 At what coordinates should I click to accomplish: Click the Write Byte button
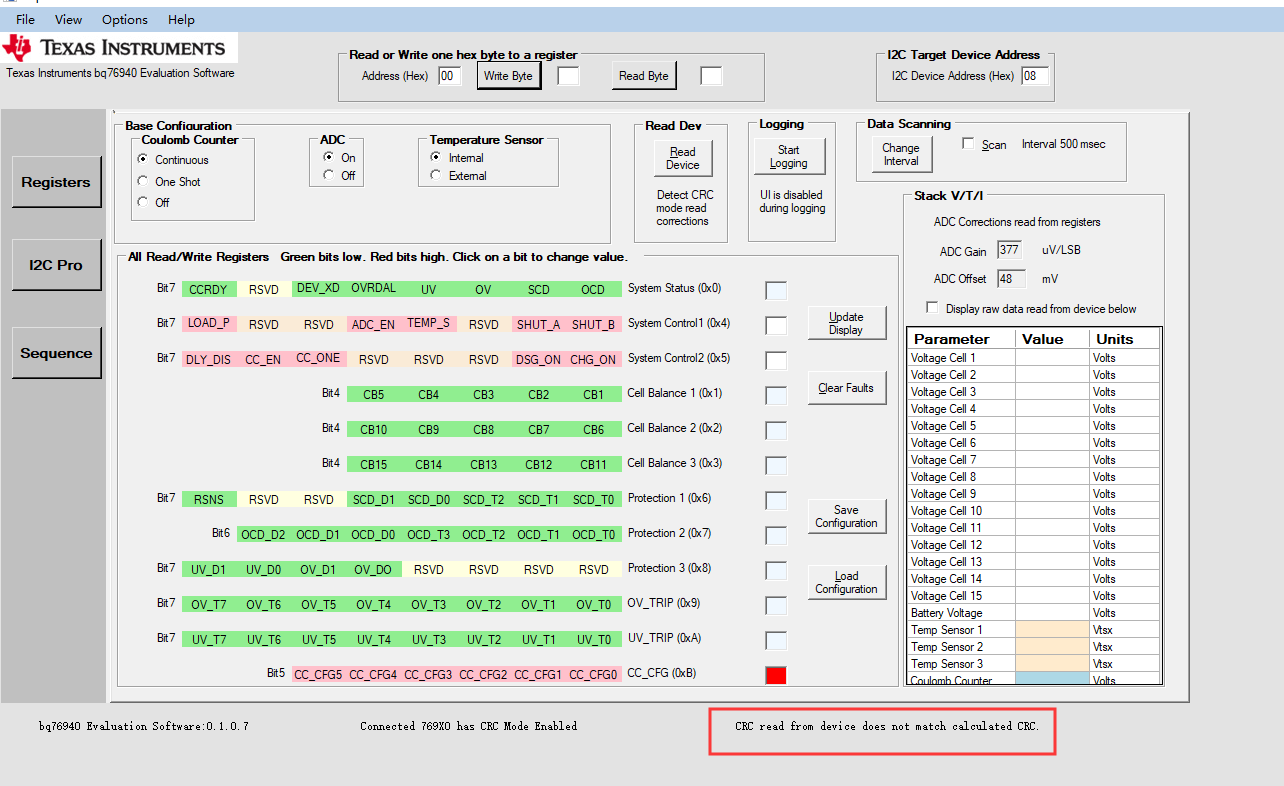pyautogui.click(x=508, y=76)
